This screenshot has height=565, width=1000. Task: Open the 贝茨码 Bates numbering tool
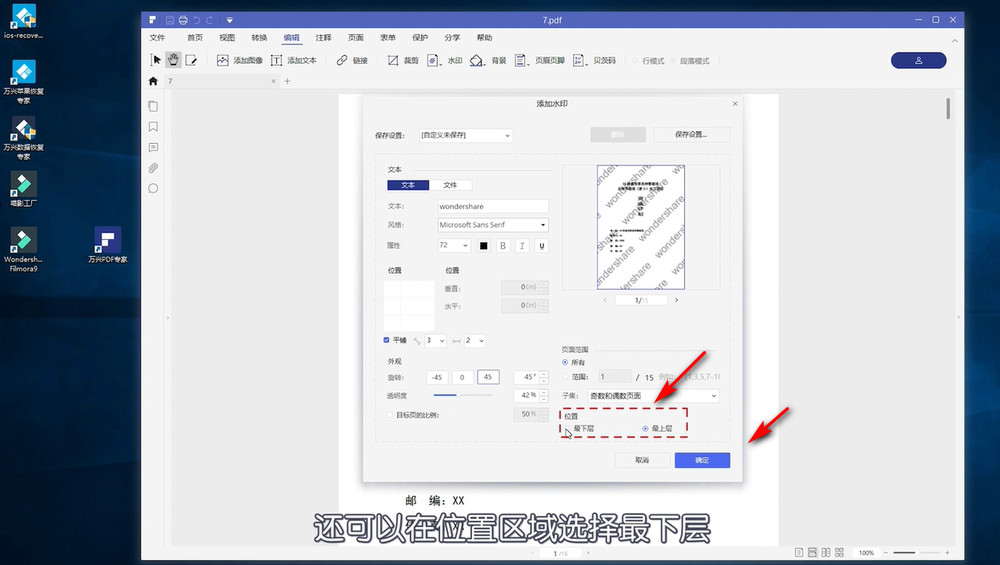[594, 61]
